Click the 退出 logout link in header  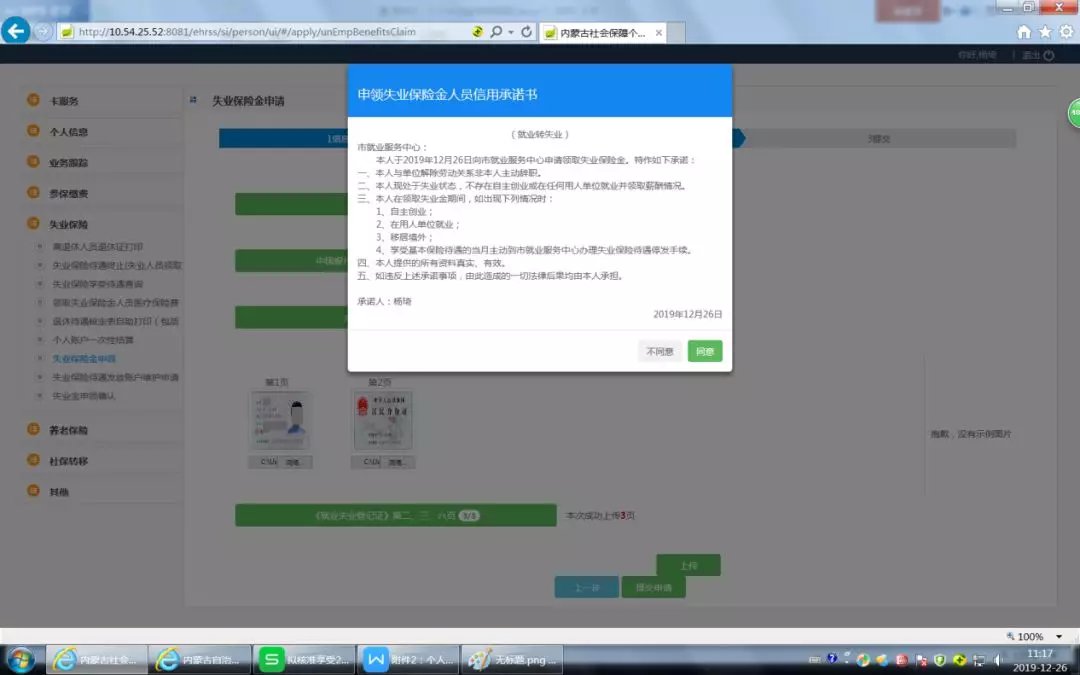coord(1038,55)
